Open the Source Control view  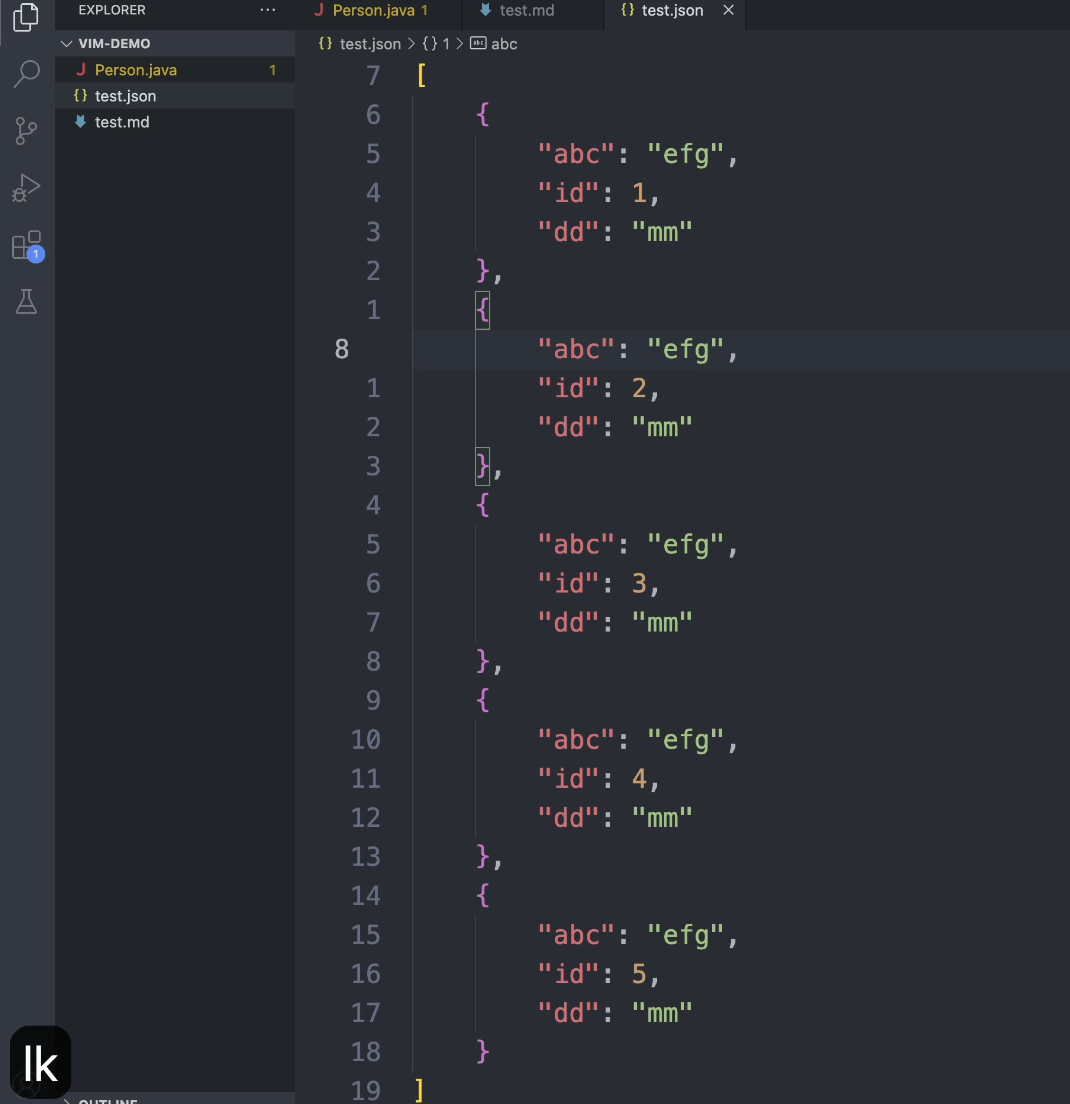(x=27, y=131)
